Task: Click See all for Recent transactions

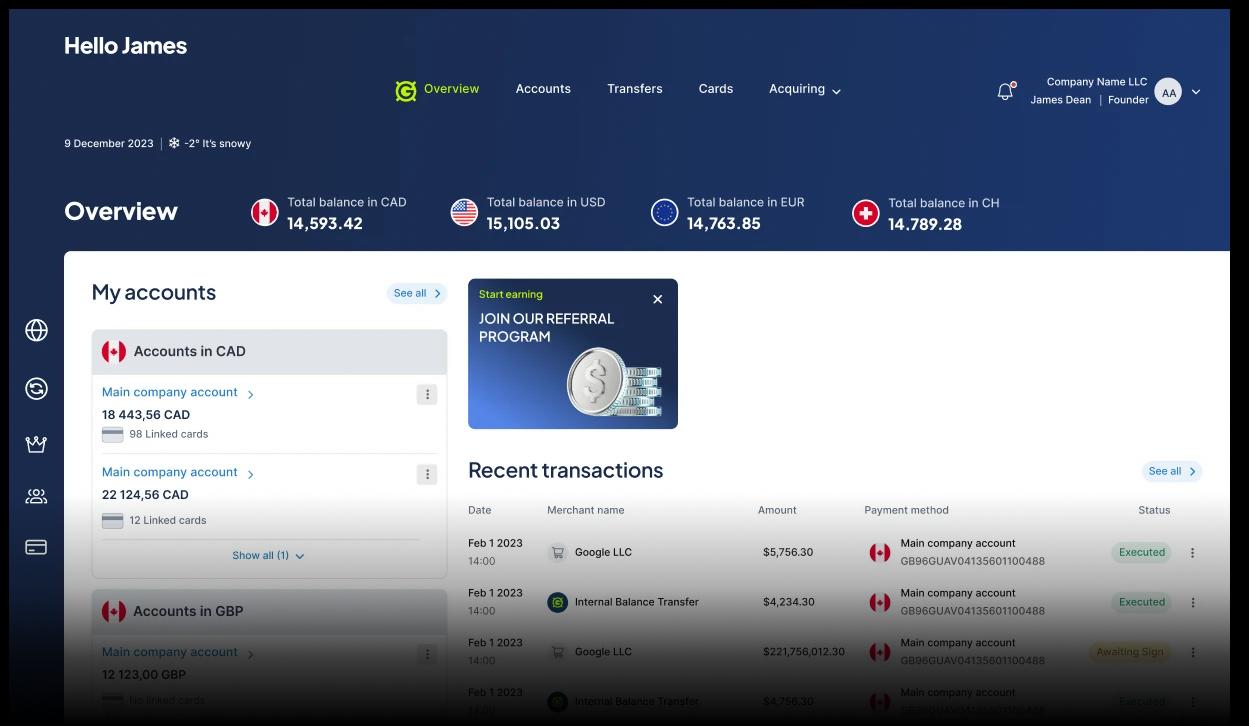Action: coord(1171,471)
